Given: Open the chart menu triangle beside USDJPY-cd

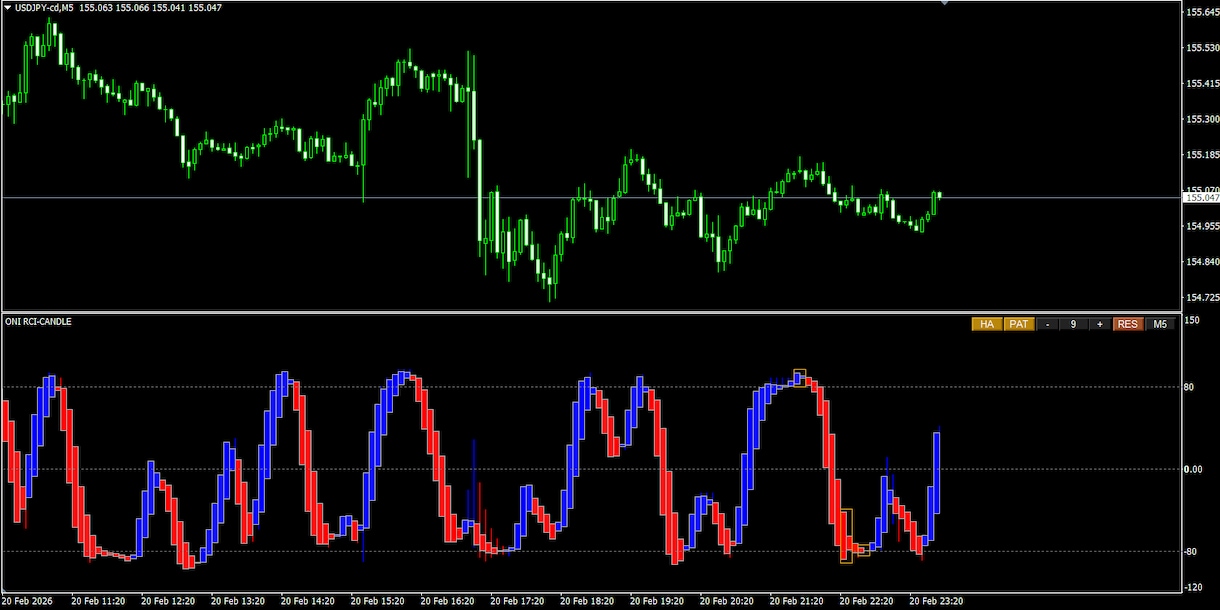Looking at the screenshot, I should tap(8, 7).
